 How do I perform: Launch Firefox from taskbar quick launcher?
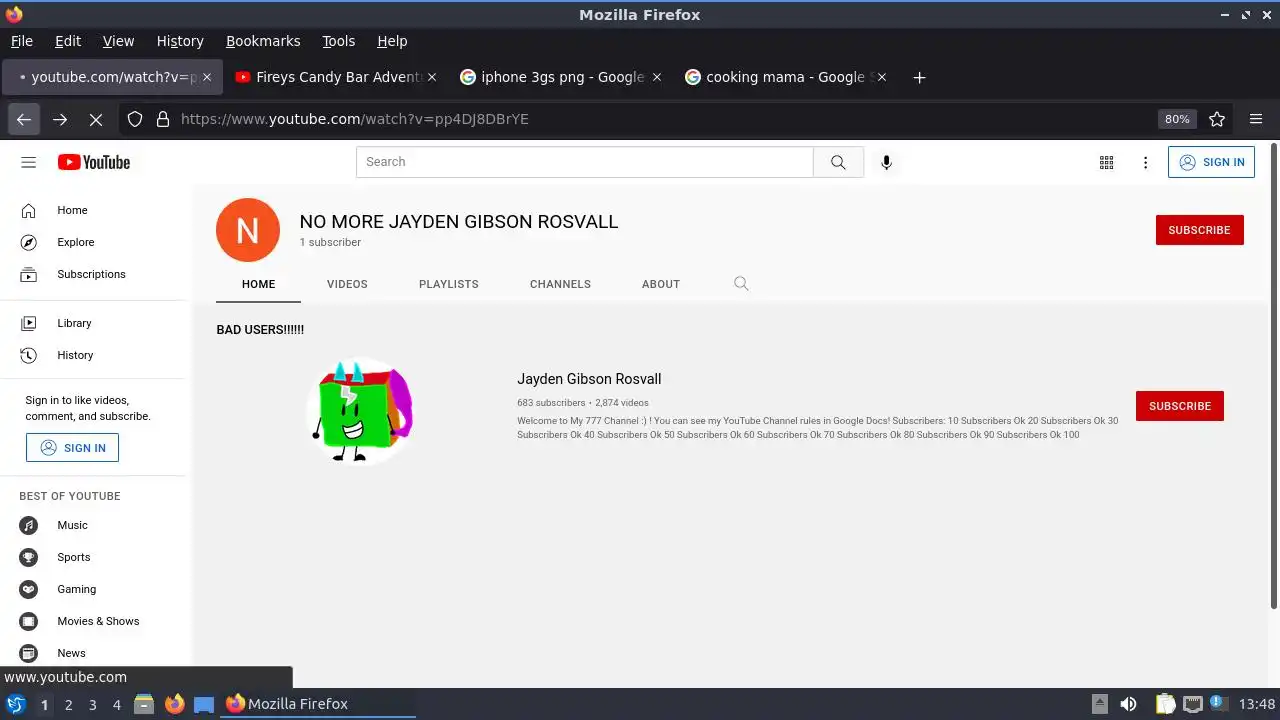(x=174, y=704)
